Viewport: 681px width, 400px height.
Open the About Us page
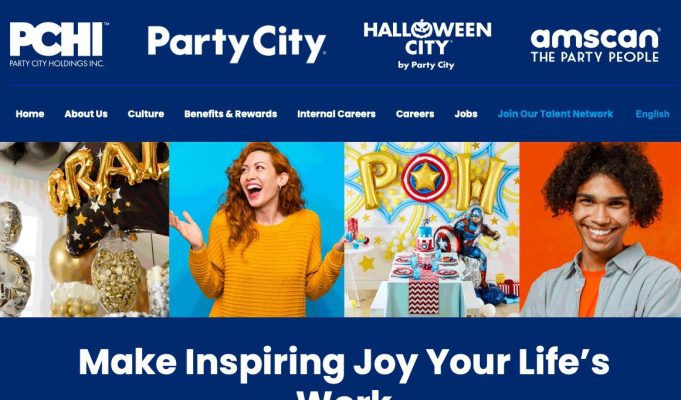(86, 114)
